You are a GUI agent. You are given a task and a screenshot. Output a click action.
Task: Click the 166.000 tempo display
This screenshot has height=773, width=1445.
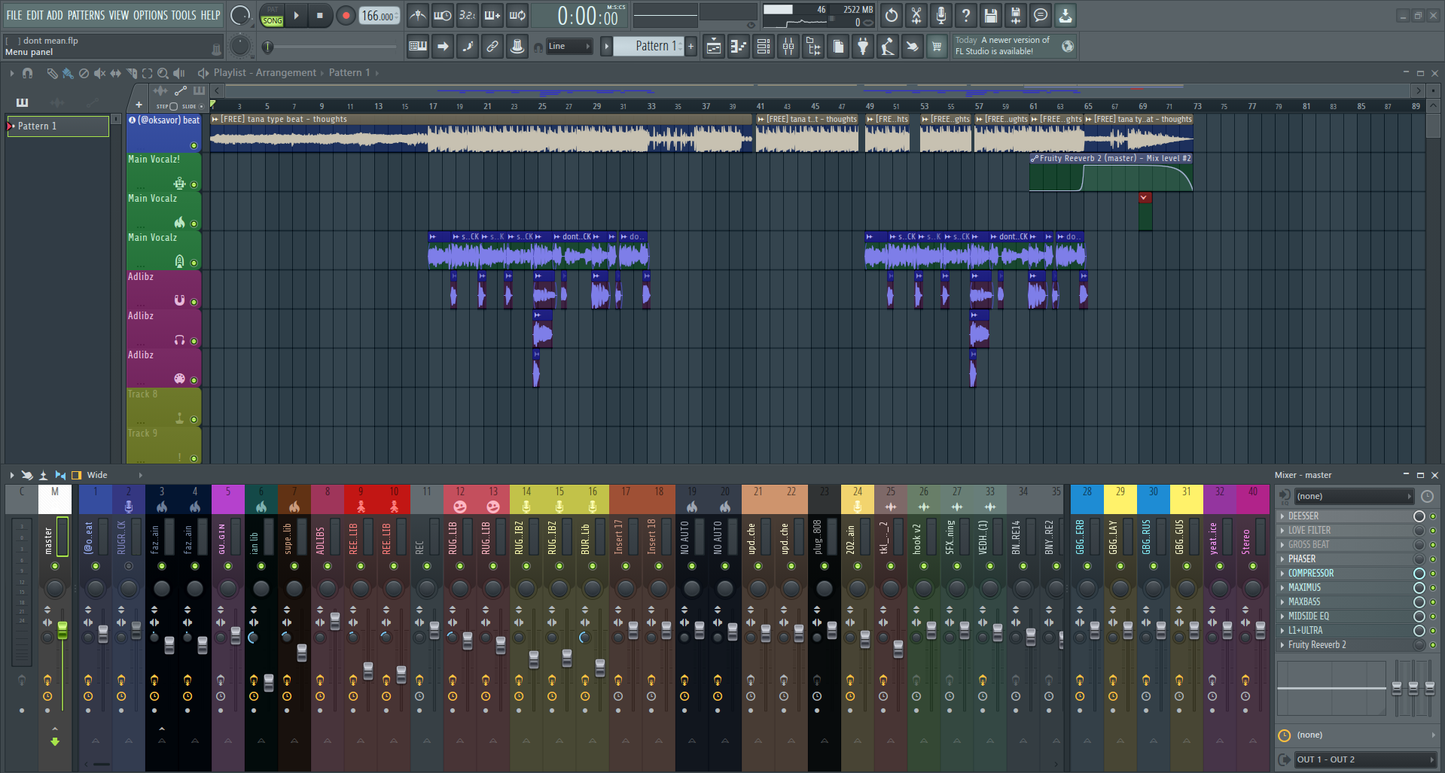tap(379, 15)
